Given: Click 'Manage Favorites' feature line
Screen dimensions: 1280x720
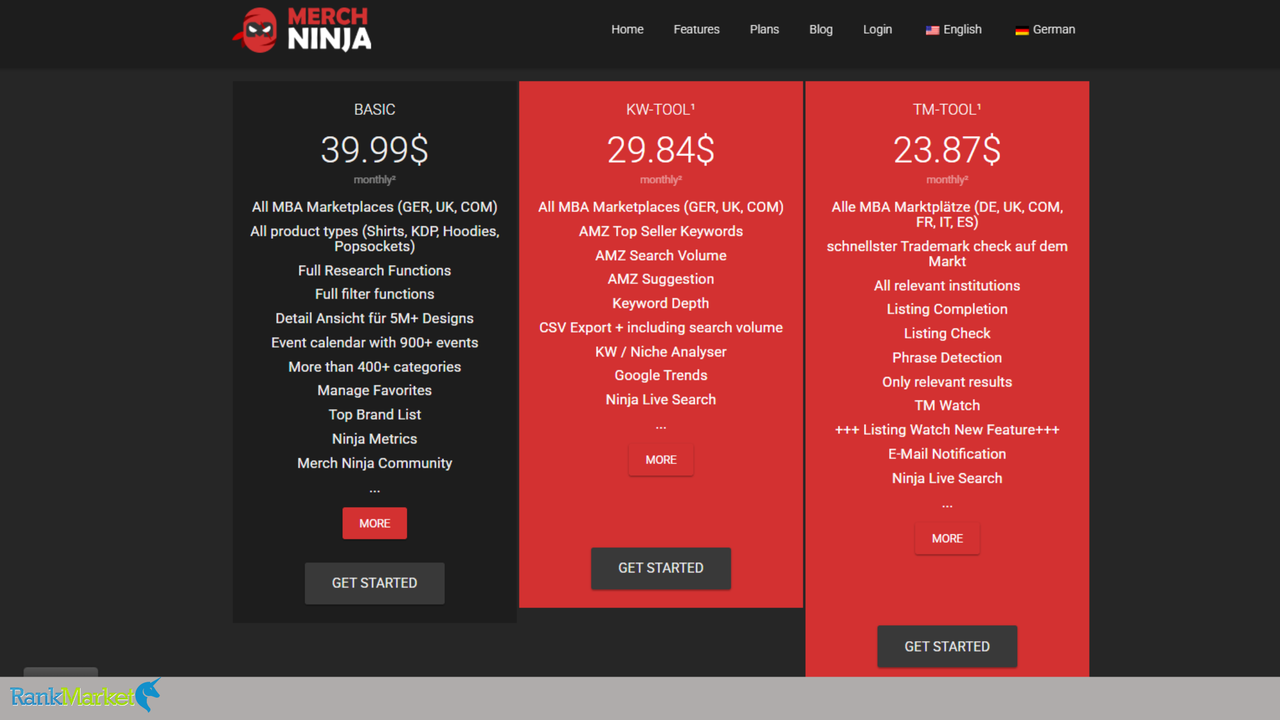Looking at the screenshot, I should point(374,391).
